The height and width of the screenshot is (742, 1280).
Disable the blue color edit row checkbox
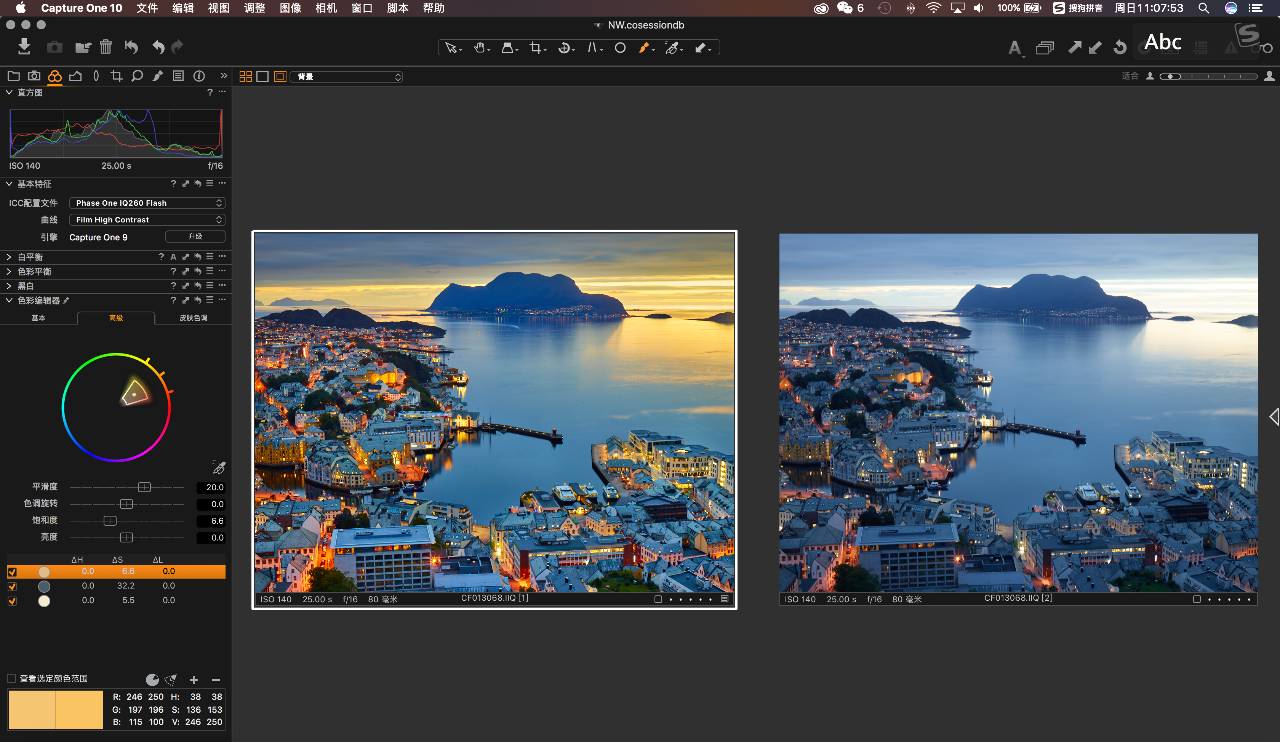13,586
